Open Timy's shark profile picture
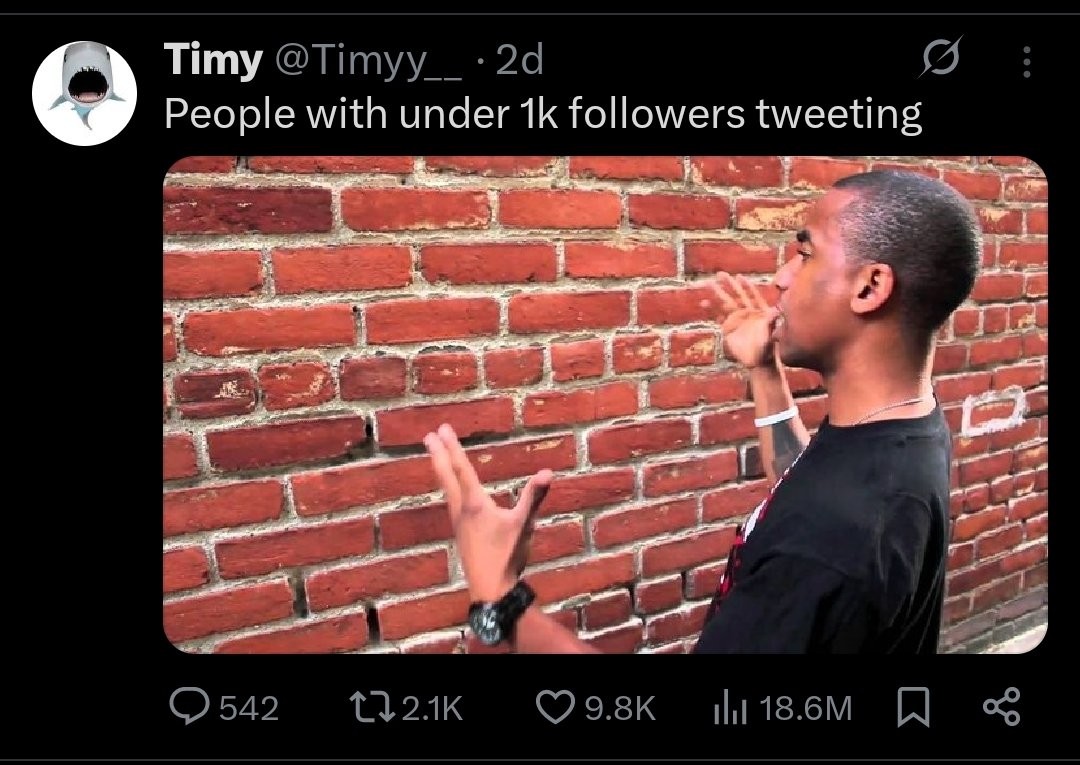This screenshot has width=1080, height=765. 84,93
